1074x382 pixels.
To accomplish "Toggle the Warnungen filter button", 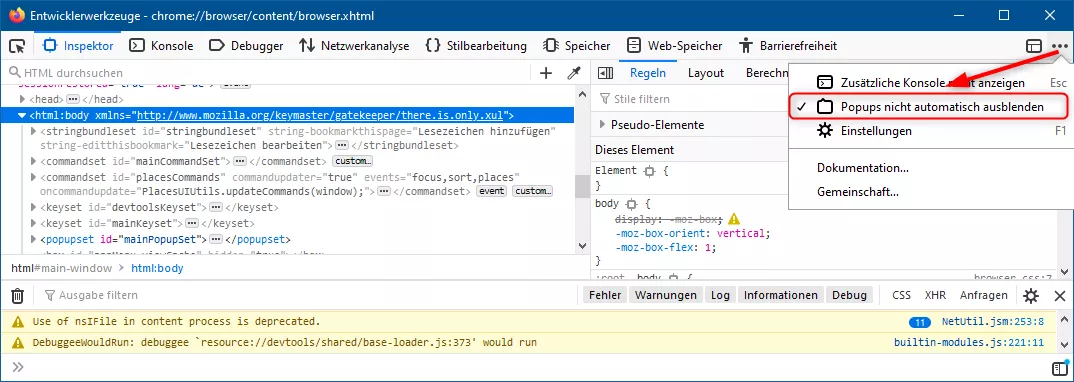I will (666, 295).
